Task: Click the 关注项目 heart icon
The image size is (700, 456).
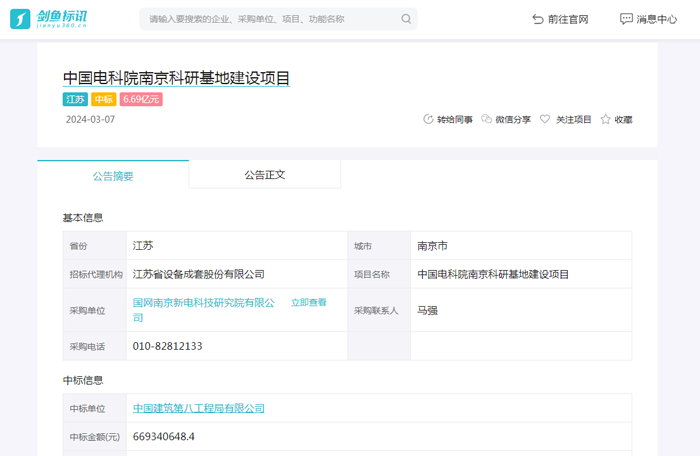Action: (x=545, y=119)
